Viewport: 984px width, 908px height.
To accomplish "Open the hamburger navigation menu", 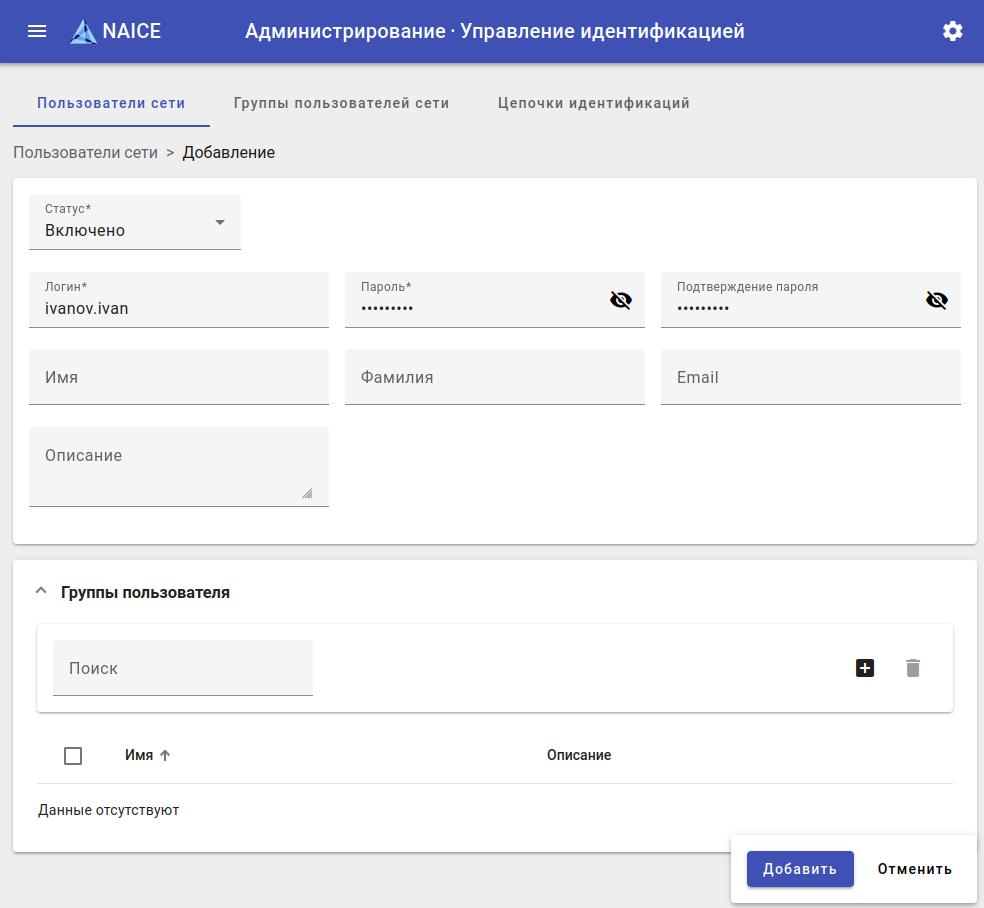I will pyautogui.click(x=37, y=31).
